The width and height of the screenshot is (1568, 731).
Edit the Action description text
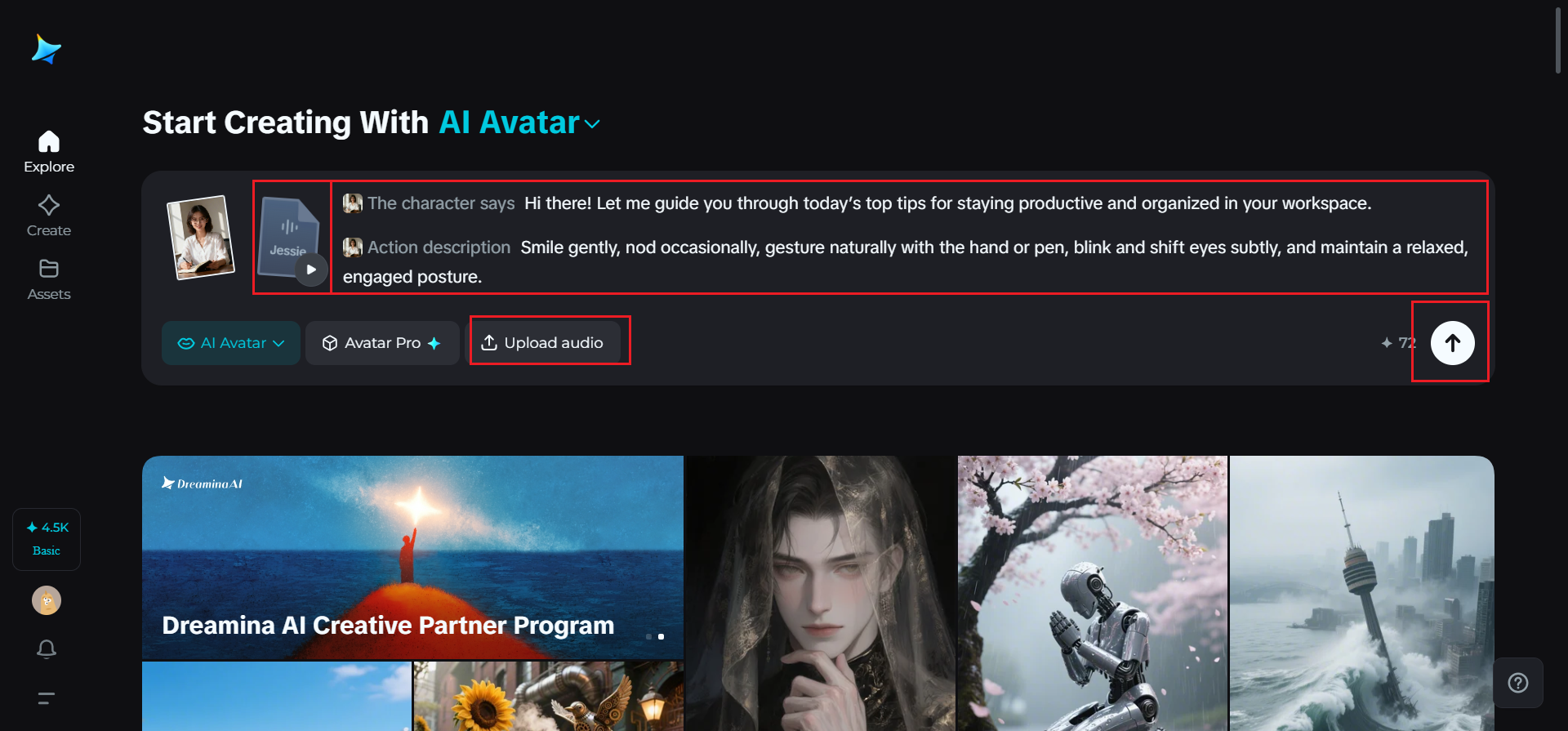(x=906, y=262)
